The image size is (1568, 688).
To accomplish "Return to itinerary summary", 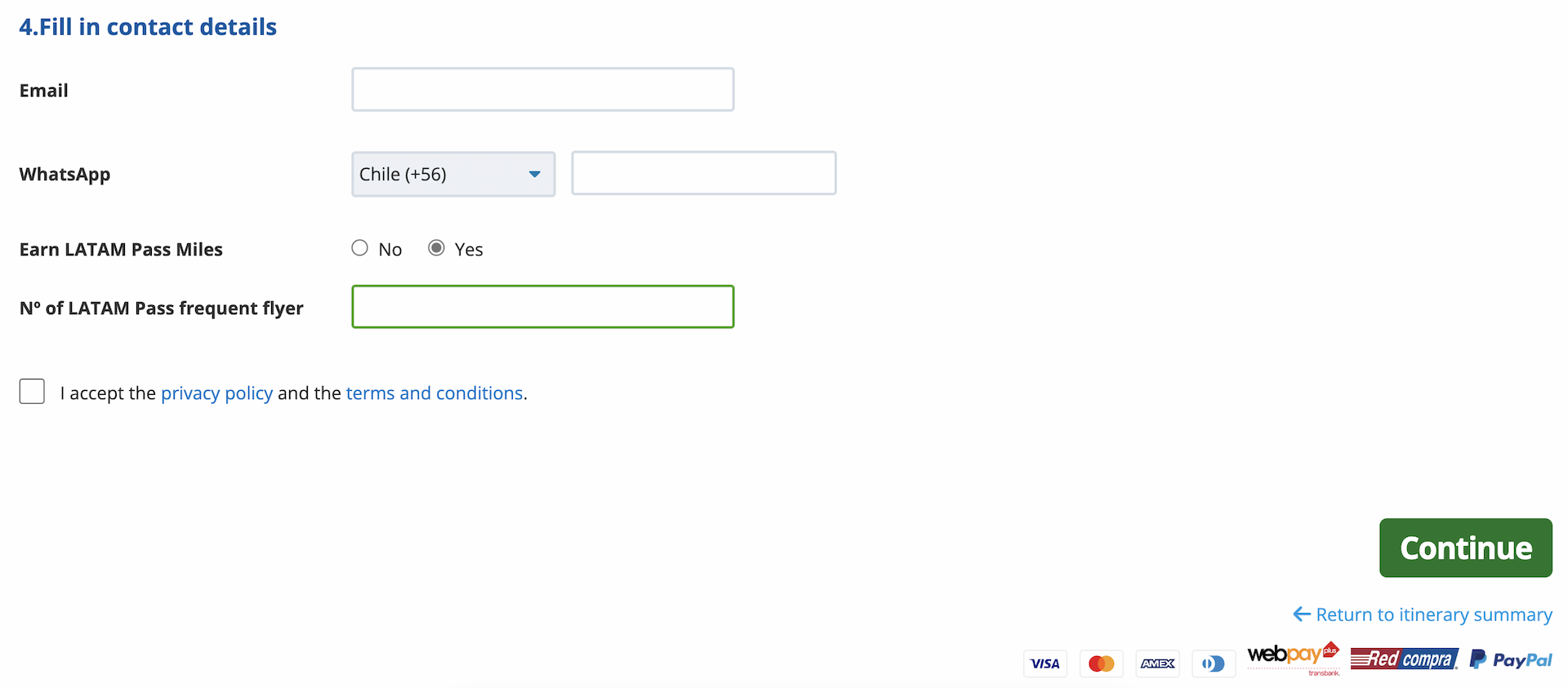I will [x=1433, y=615].
